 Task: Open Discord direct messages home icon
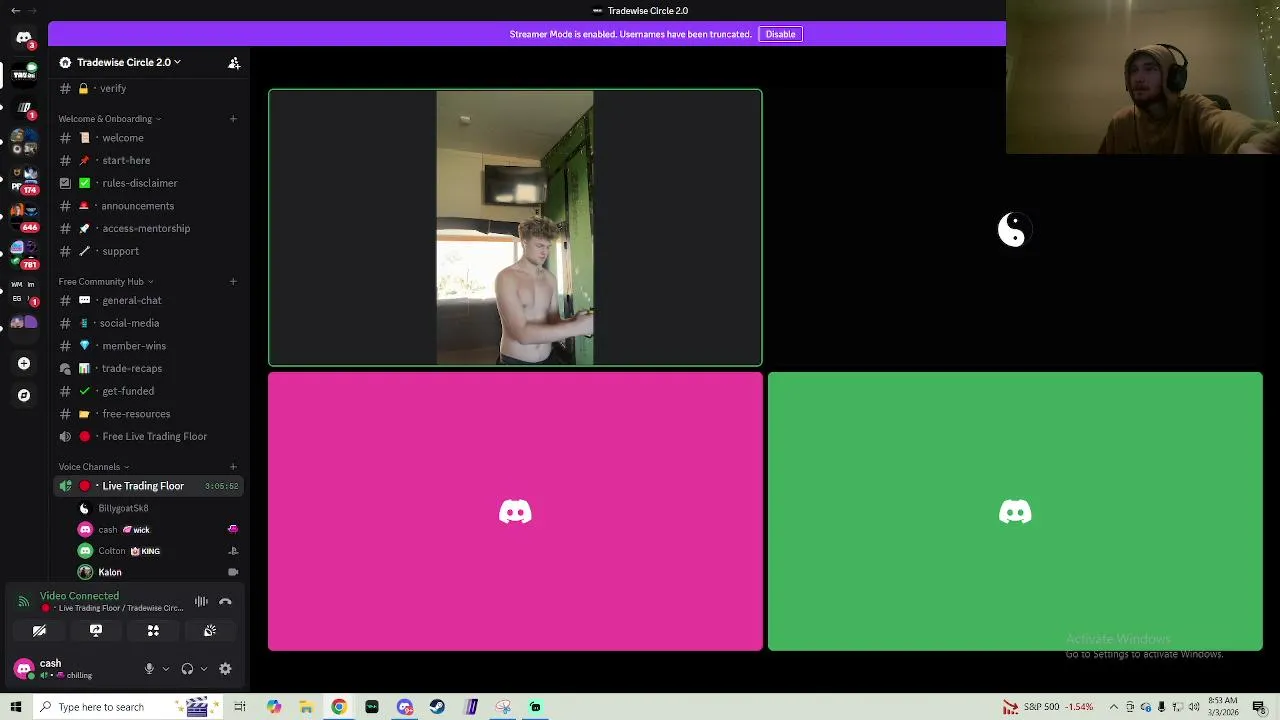[x=23, y=38]
